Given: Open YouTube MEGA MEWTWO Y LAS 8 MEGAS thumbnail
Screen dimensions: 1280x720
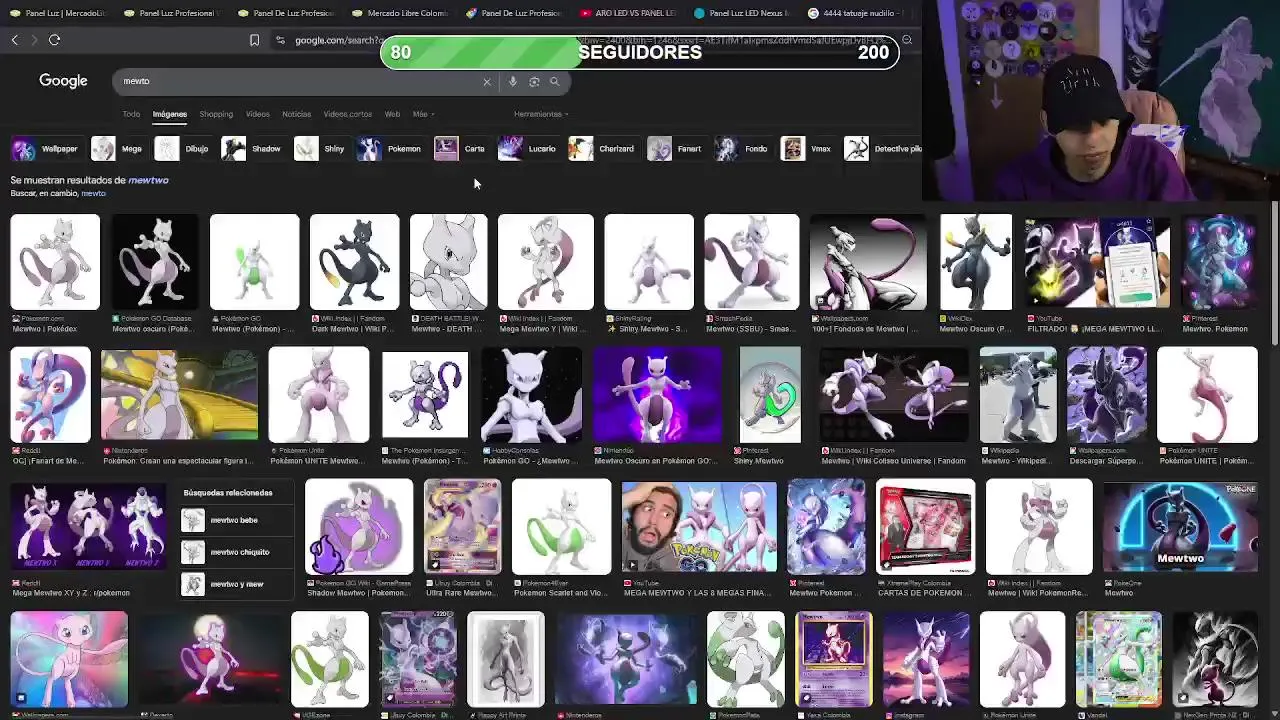Looking at the screenshot, I should 699,527.
